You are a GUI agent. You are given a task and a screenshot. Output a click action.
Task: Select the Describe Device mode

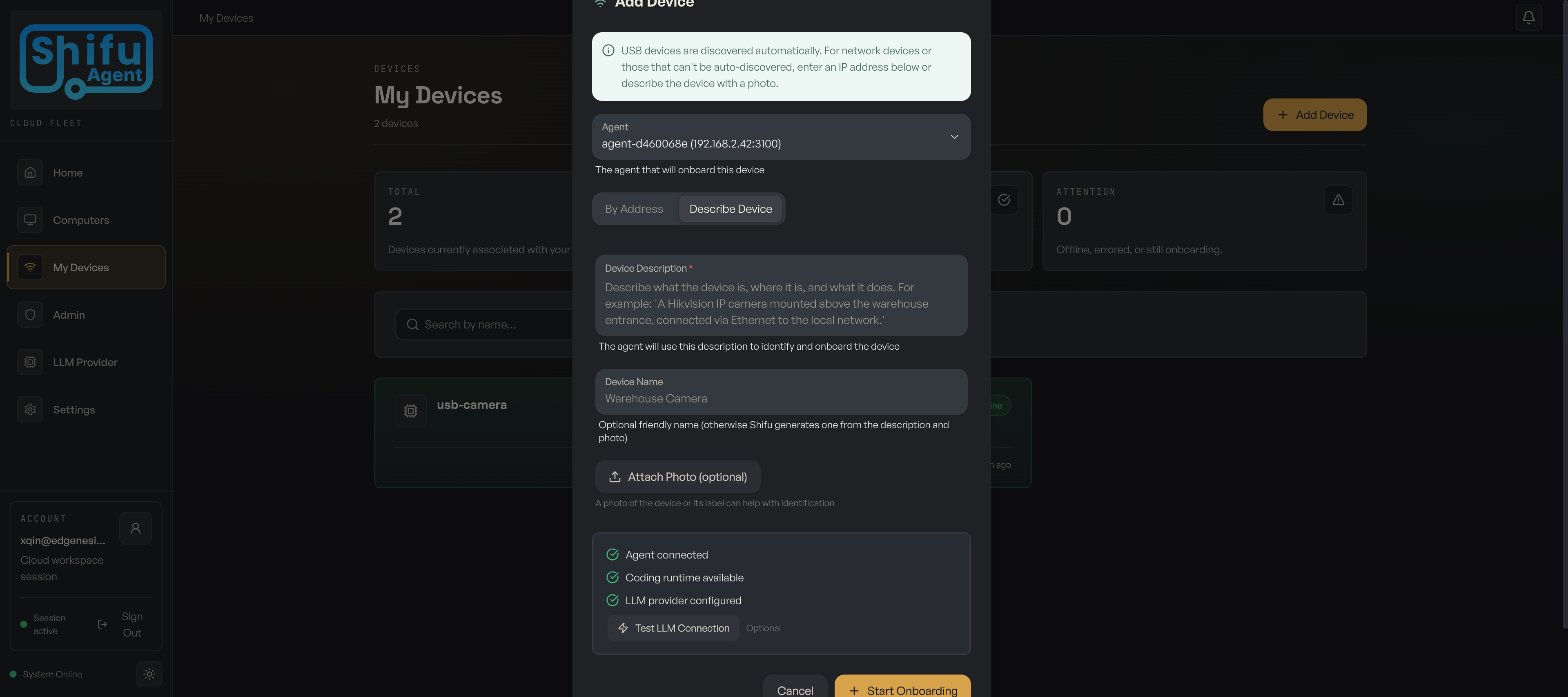pos(731,208)
